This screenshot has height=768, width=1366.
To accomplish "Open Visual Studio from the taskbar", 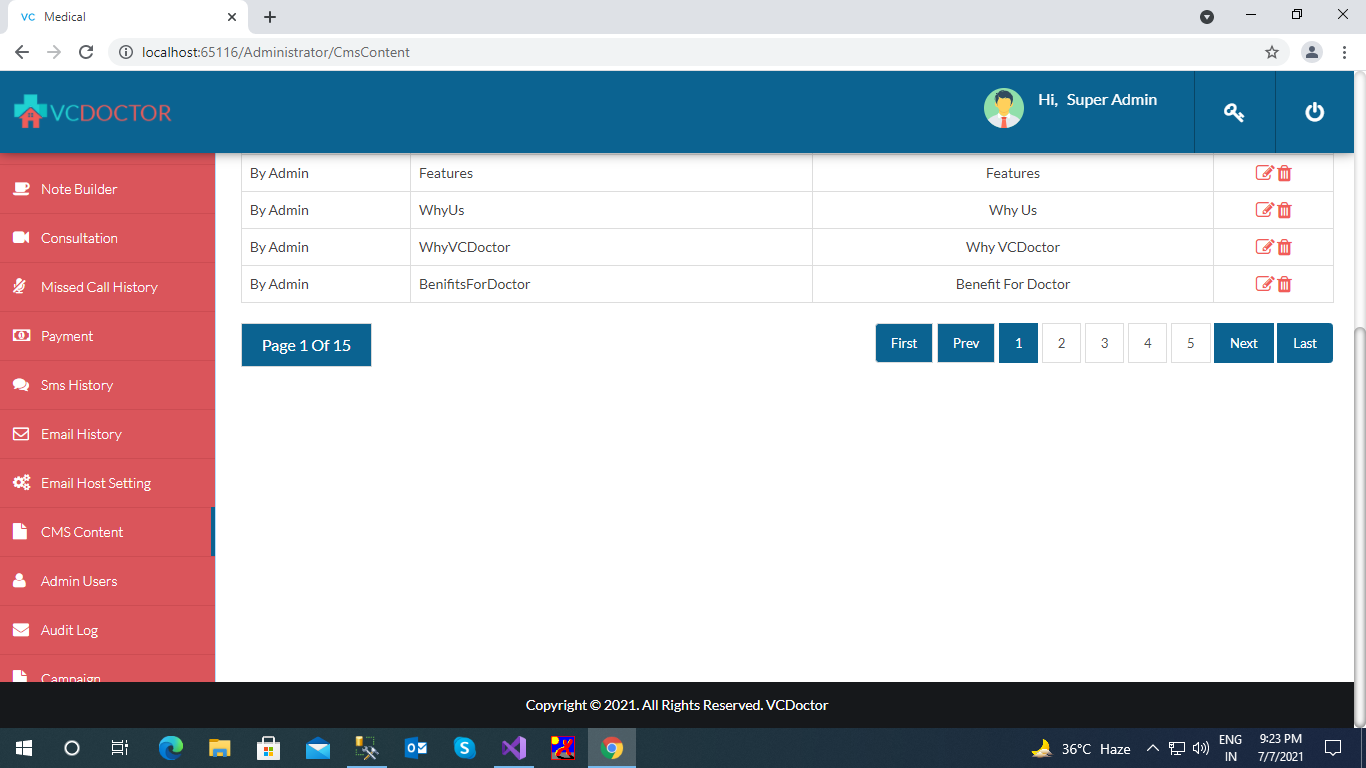I will click(x=513, y=748).
